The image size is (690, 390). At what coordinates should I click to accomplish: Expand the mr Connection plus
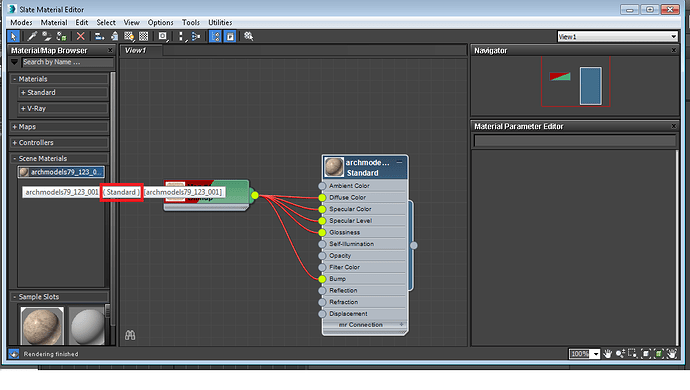[x=401, y=324]
